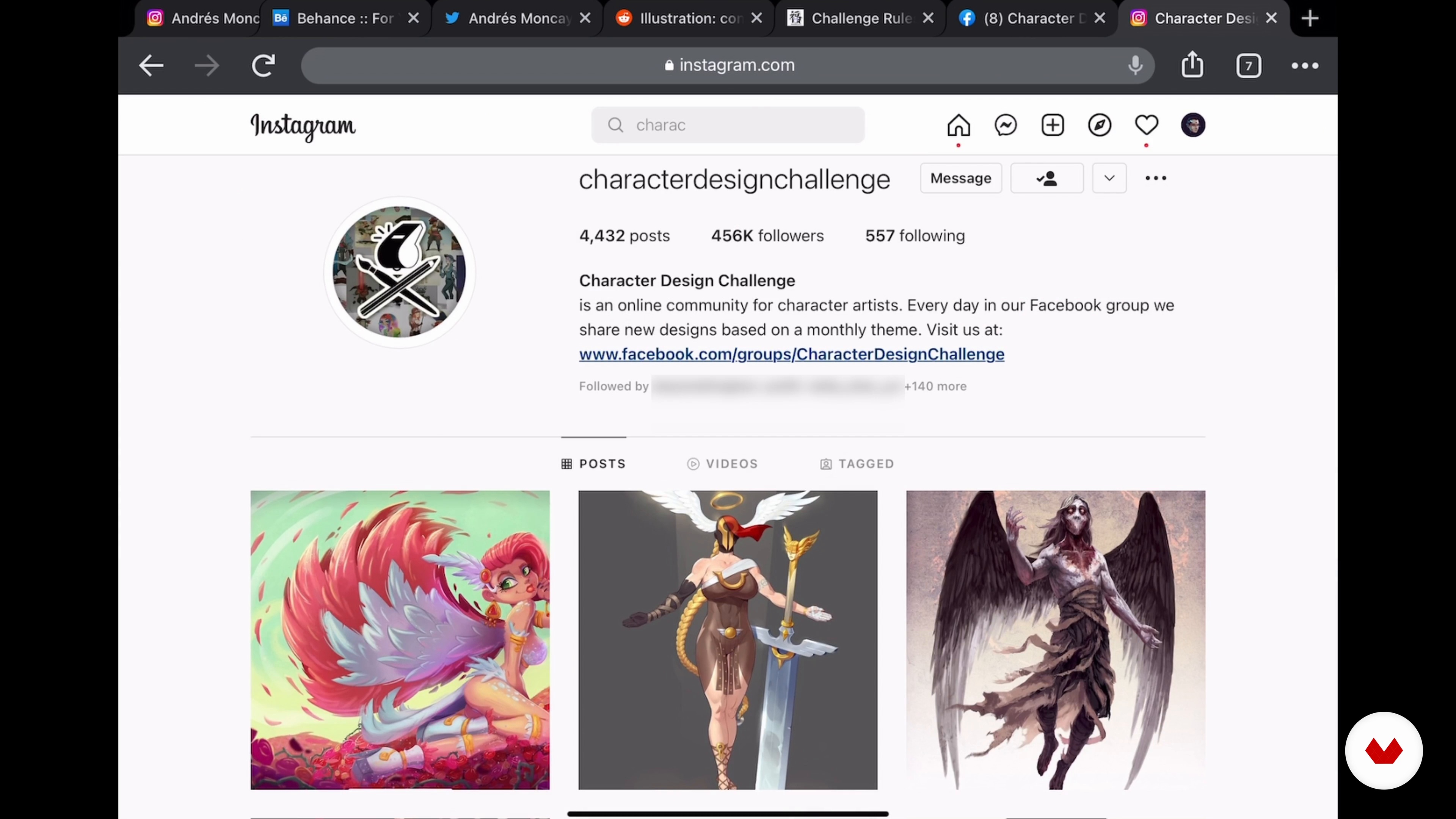1456x819 pixels.
Task: Select the VIDEOS profile tab
Action: click(722, 464)
